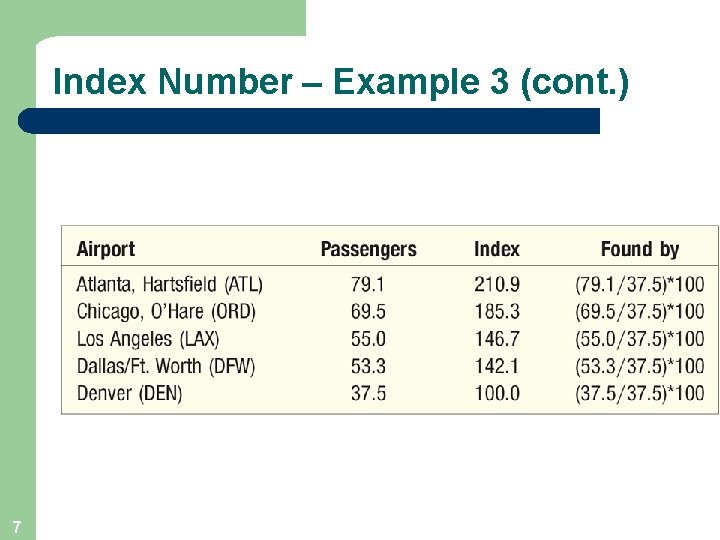Click the 100.0 index value for Denver
The height and width of the screenshot is (540, 720).
497,394
